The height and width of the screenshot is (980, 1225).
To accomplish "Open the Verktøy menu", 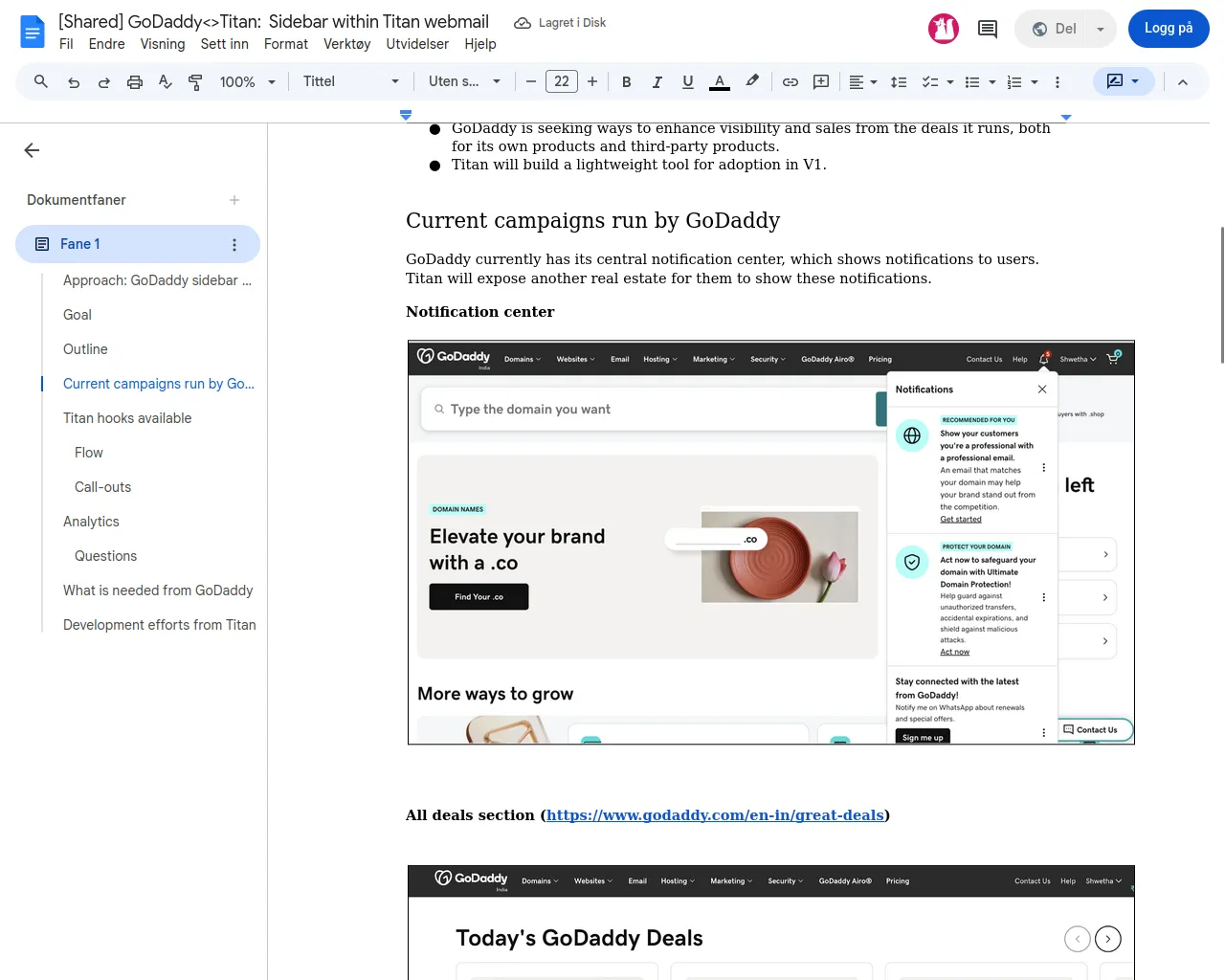I will pyautogui.click(x=346, y=44).
